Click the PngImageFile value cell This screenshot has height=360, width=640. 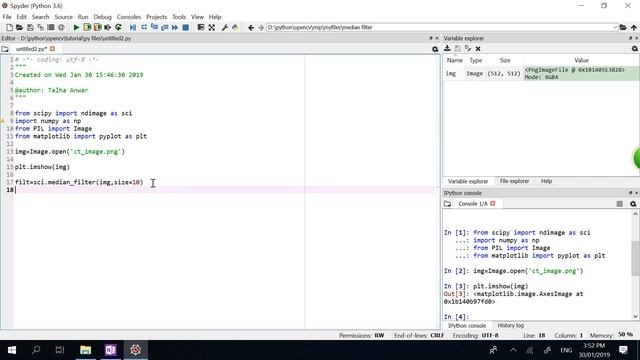[581, 73]
